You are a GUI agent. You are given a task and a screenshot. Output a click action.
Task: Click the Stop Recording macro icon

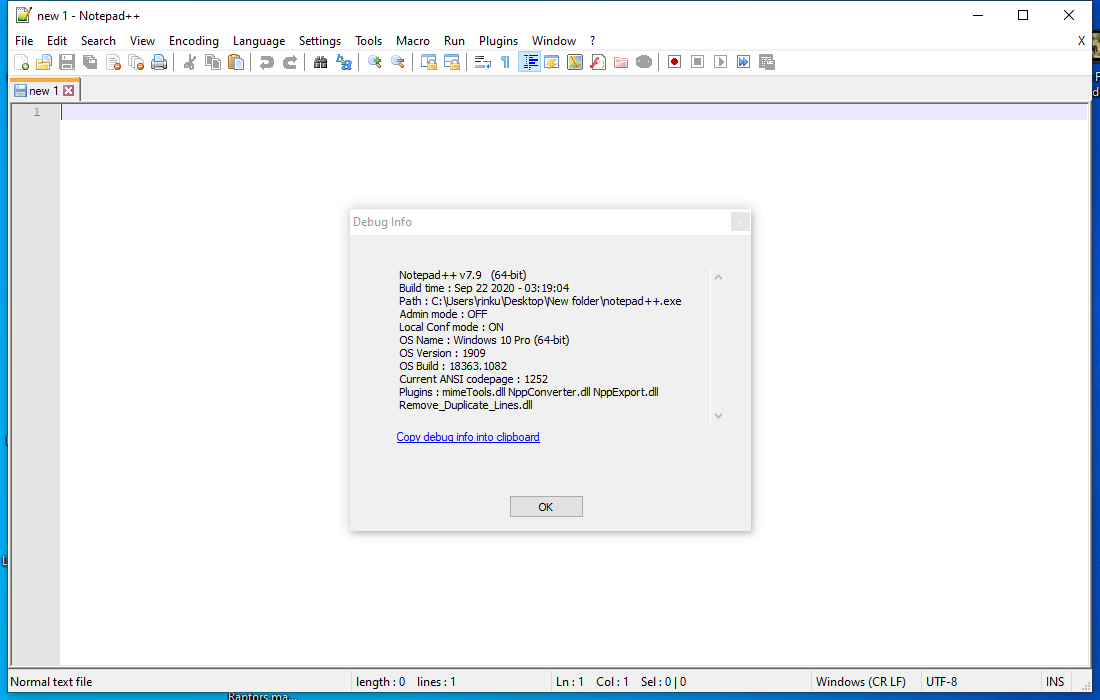(x=697, y=62)
